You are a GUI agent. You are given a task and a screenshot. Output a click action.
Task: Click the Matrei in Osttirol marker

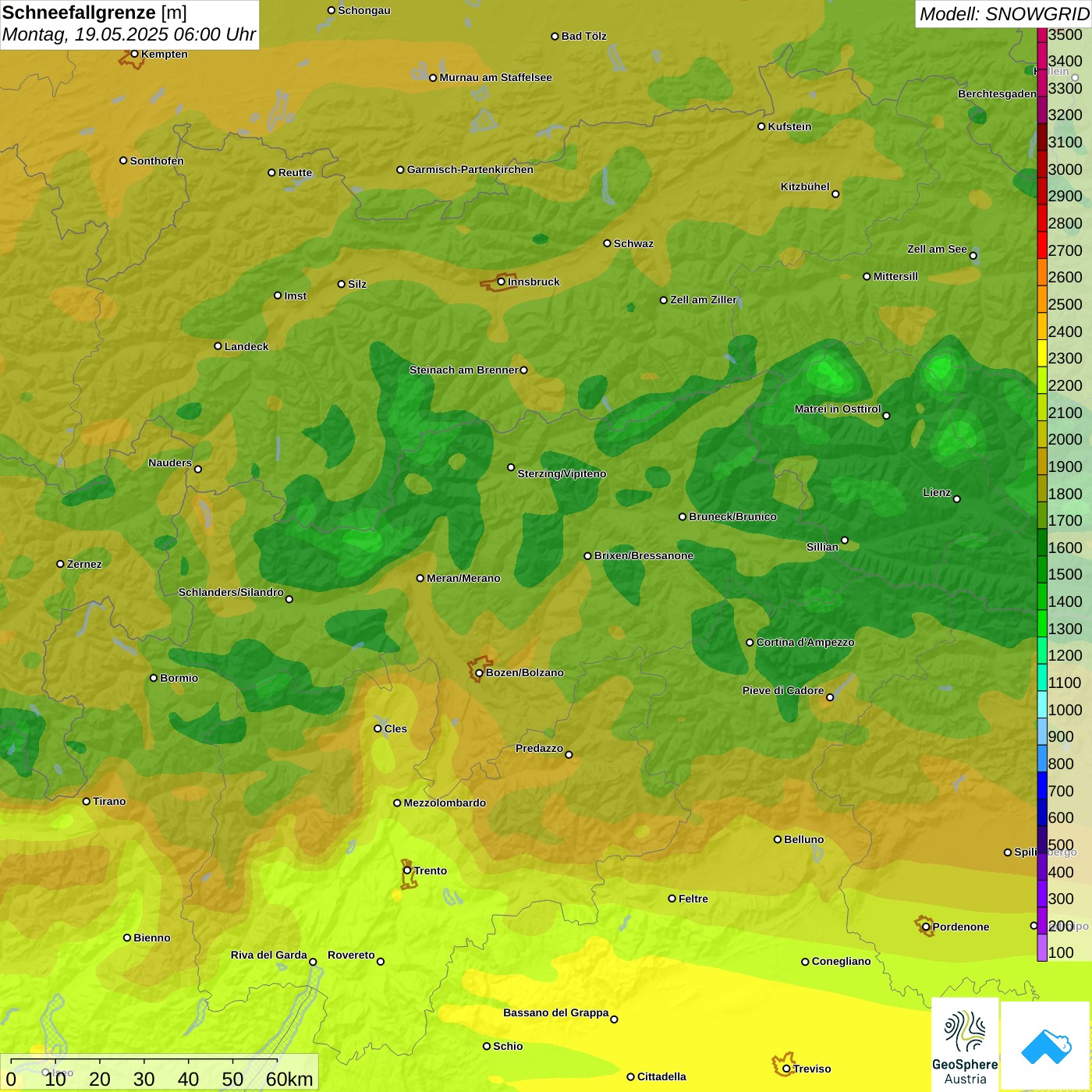886,415
